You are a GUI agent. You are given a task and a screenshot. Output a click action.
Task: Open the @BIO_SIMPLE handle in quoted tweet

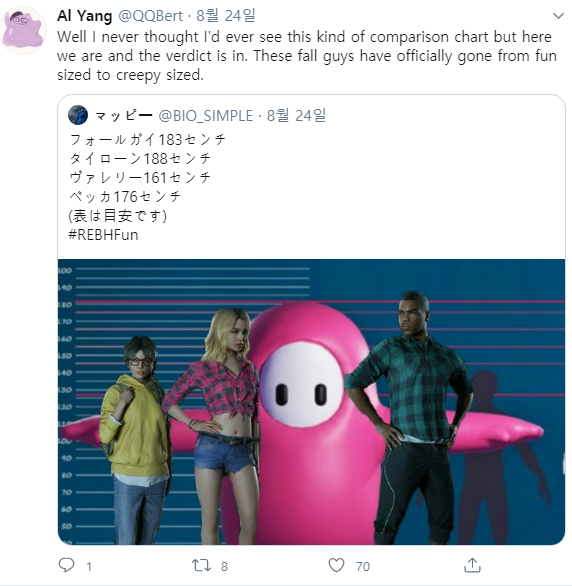(205, 115)
